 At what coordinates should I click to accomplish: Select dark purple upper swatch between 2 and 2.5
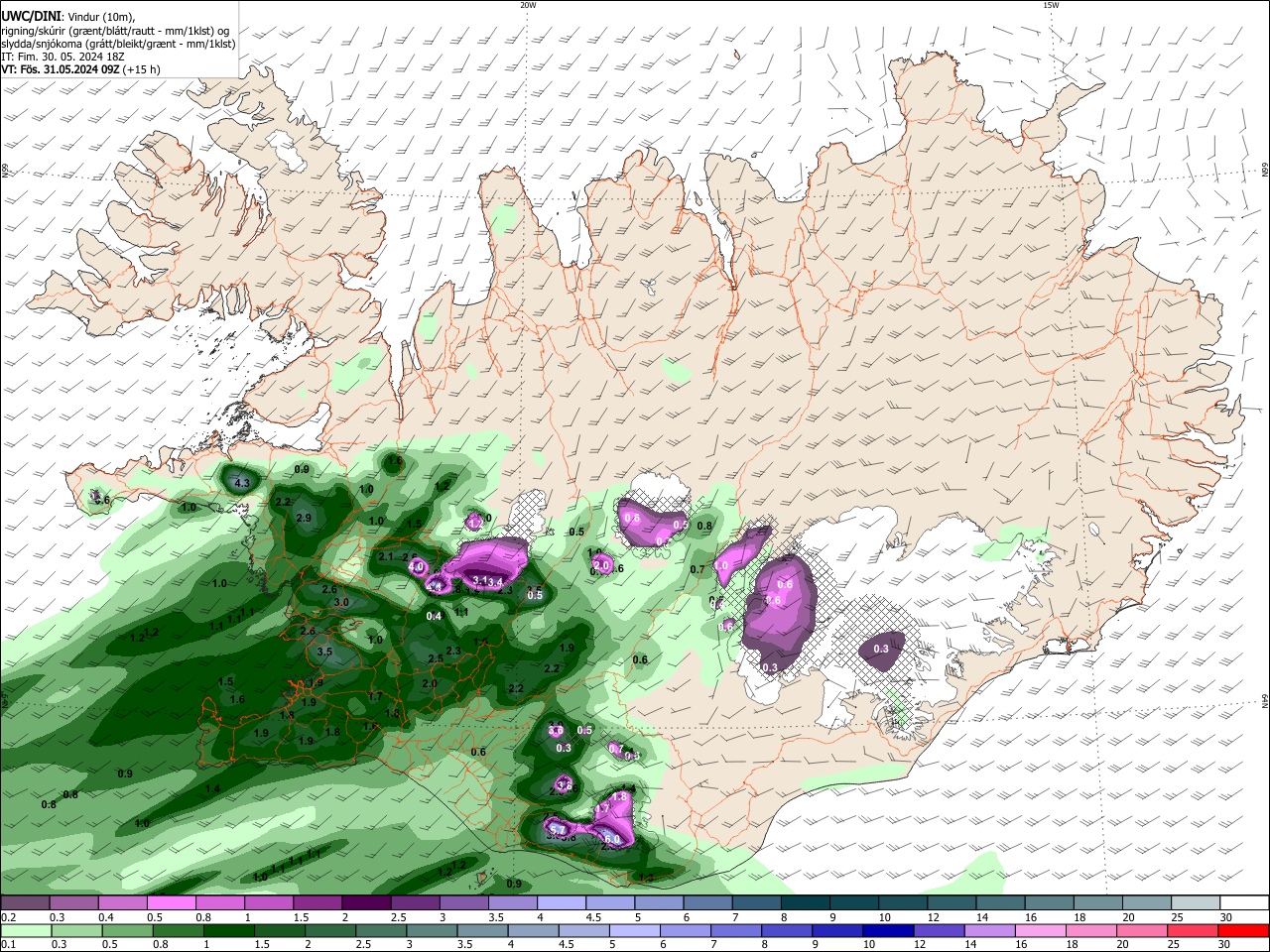tap(366, 902)
